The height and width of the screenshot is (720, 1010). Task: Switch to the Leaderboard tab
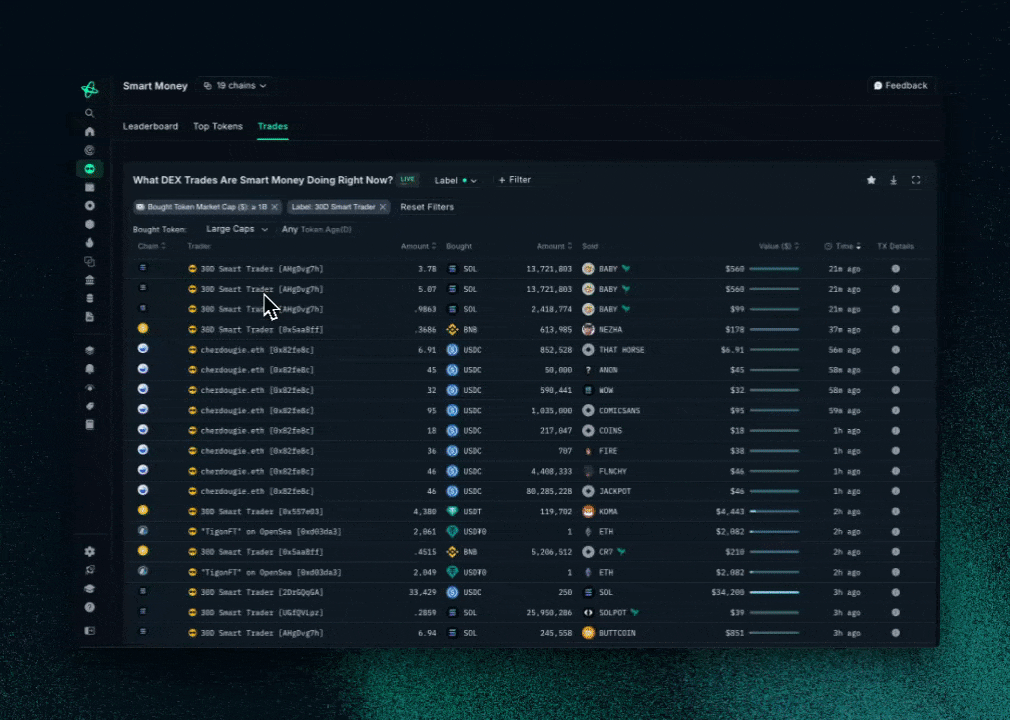pos(150,127)
